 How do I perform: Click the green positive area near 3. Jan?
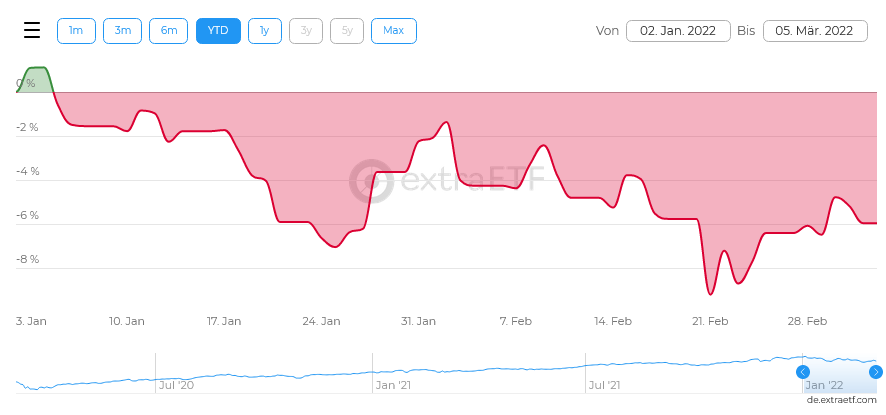tap(36, 78)
